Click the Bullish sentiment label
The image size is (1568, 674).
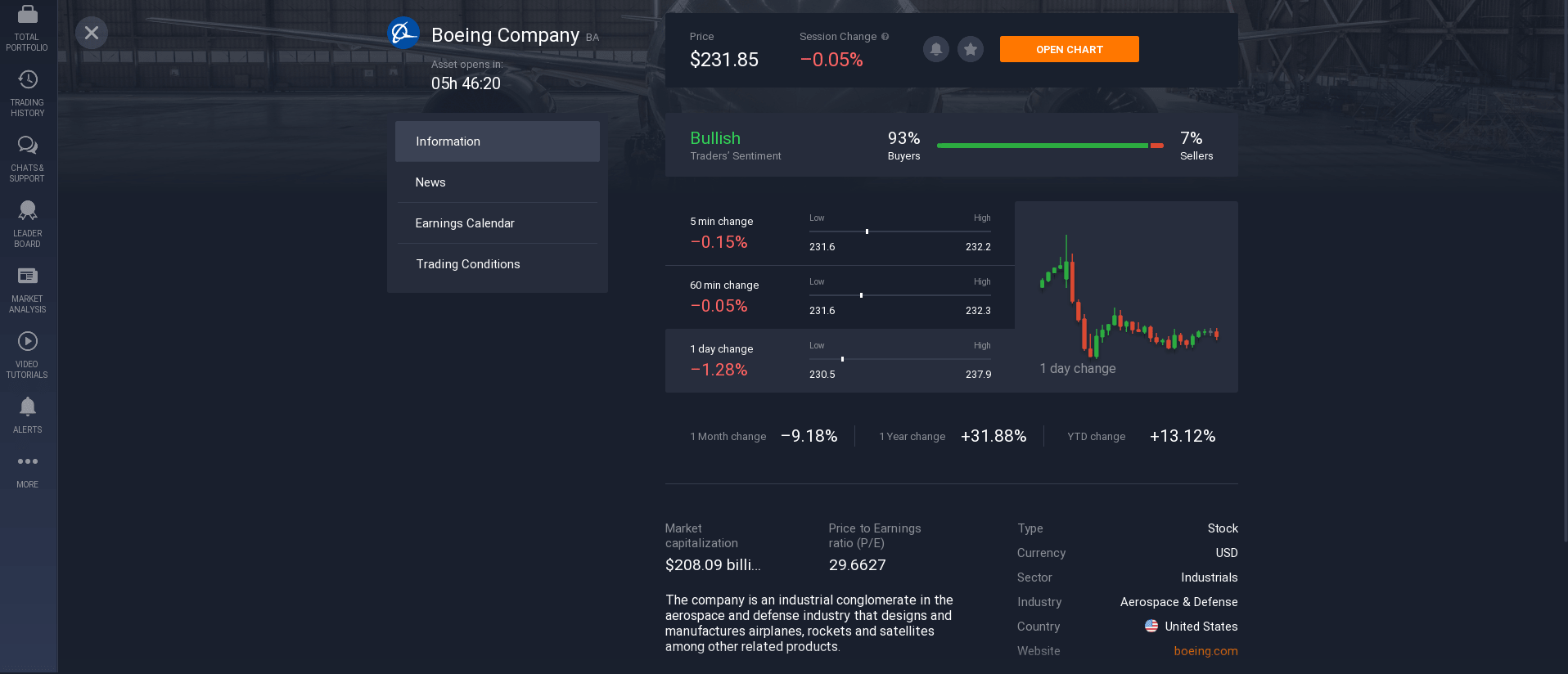point(715,138)
